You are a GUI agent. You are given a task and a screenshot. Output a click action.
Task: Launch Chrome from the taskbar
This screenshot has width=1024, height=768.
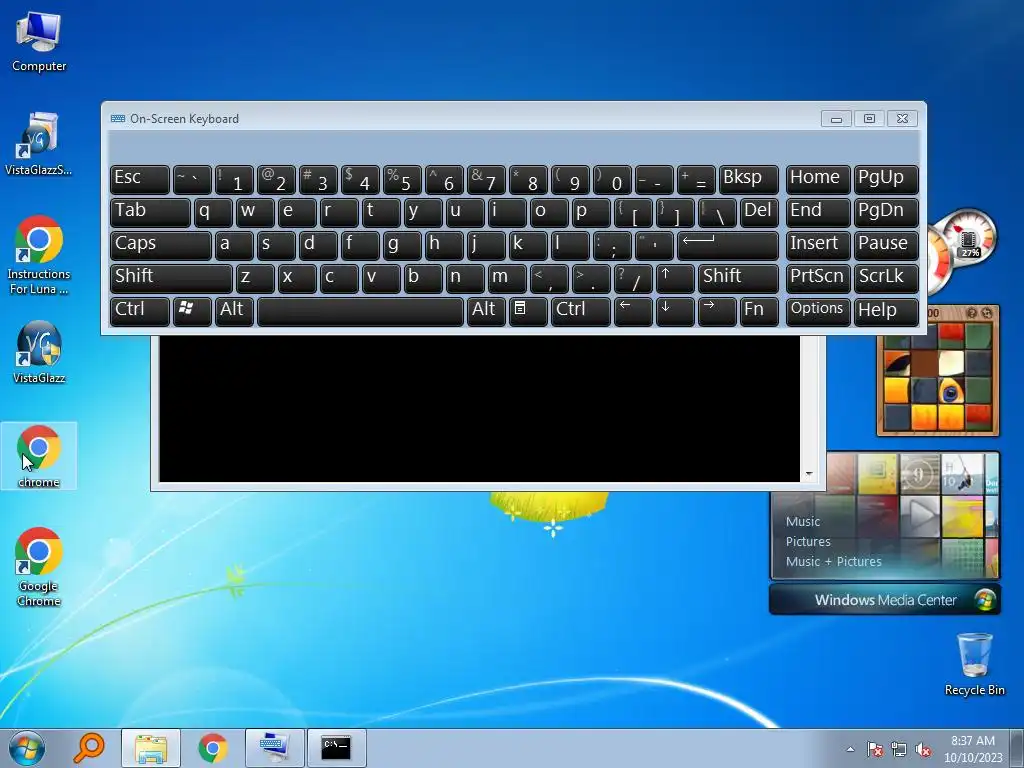213,748
